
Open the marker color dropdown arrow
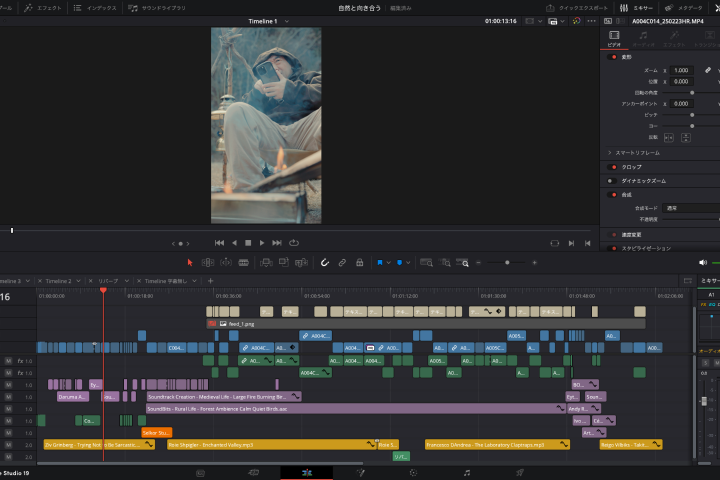point(408,263)
